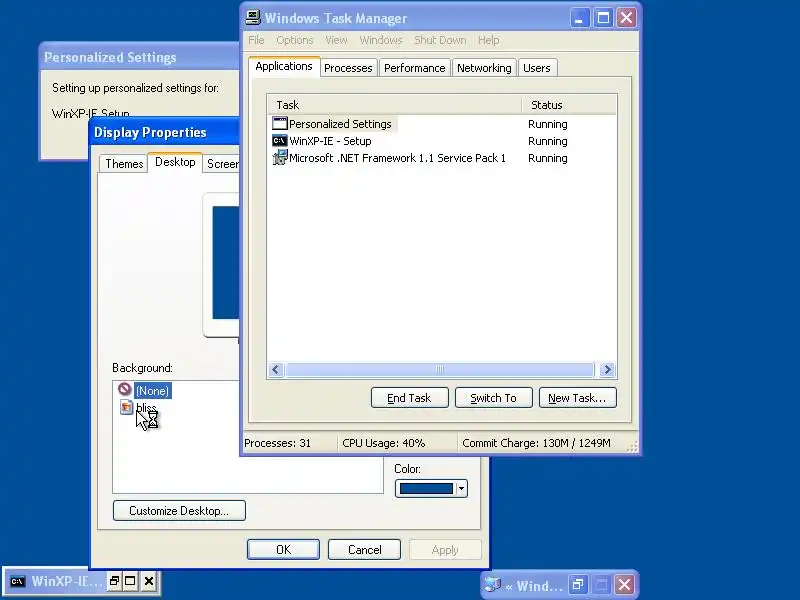Image resolution: width=800 pixels, height=600 pixels.
Task: Open the Windows menu in Task Manager
Action: tap(381, 40)
